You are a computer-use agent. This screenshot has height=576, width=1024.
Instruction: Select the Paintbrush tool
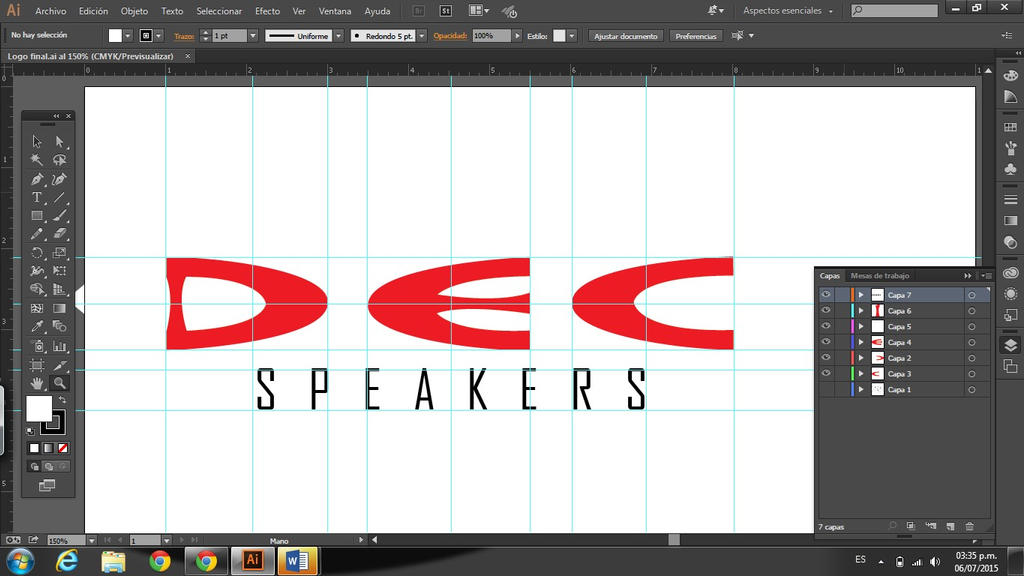(x=59, y=216)
